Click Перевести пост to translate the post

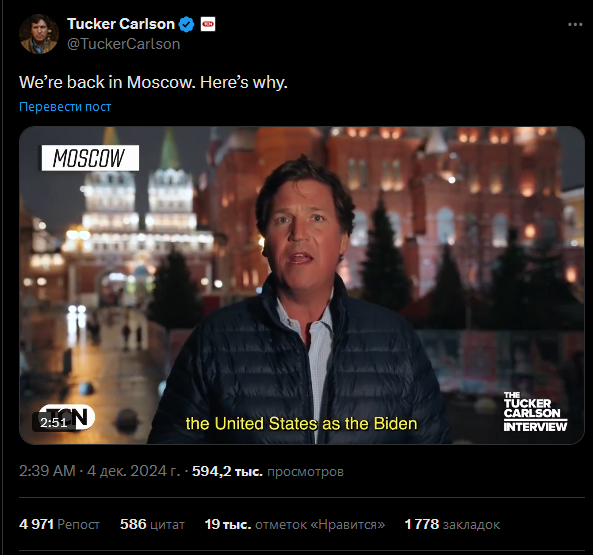pyautogui.click(x=65, y=107)
